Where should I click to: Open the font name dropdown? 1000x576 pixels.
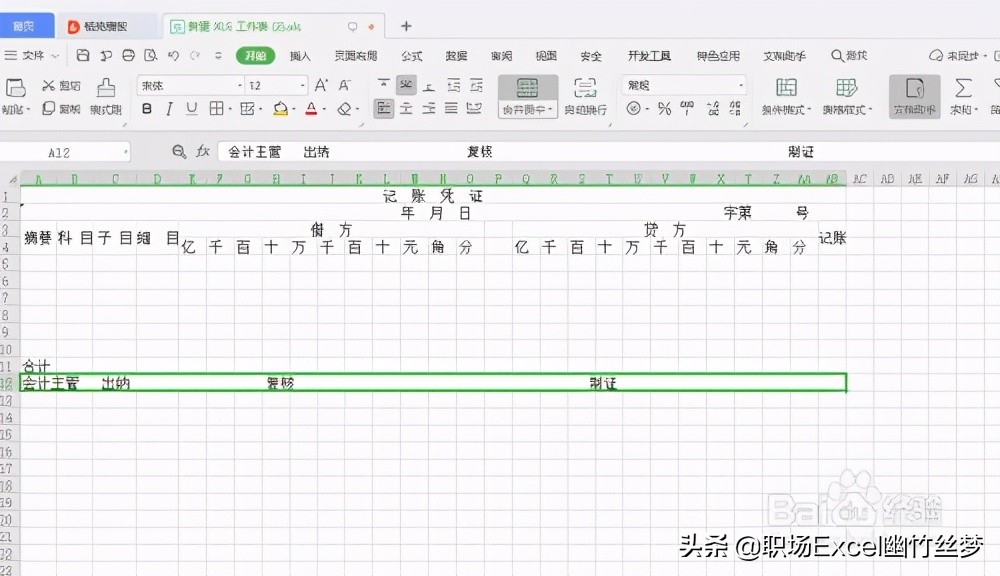239,86
